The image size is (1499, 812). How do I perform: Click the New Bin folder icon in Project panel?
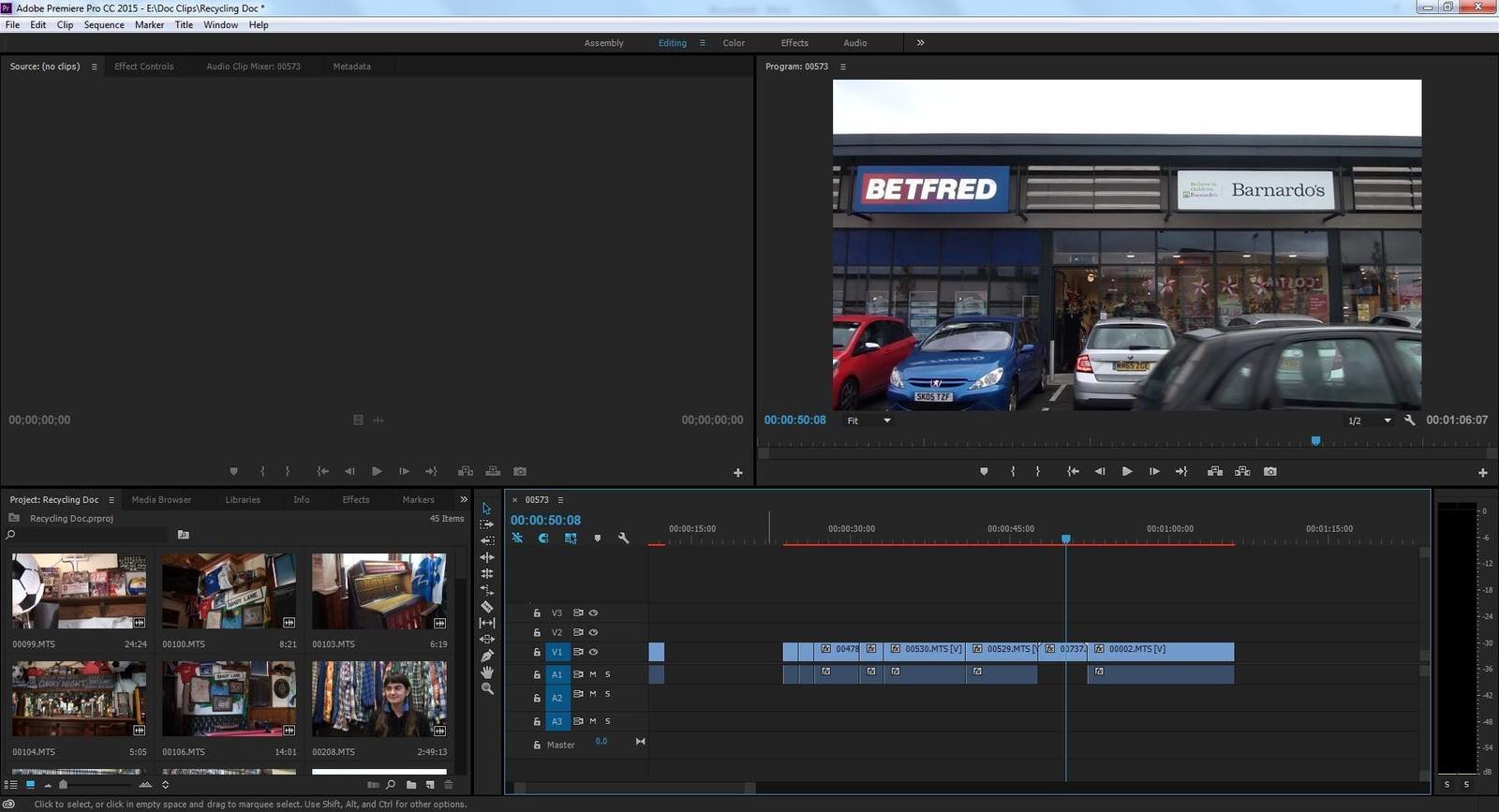(x=411, y=785)
